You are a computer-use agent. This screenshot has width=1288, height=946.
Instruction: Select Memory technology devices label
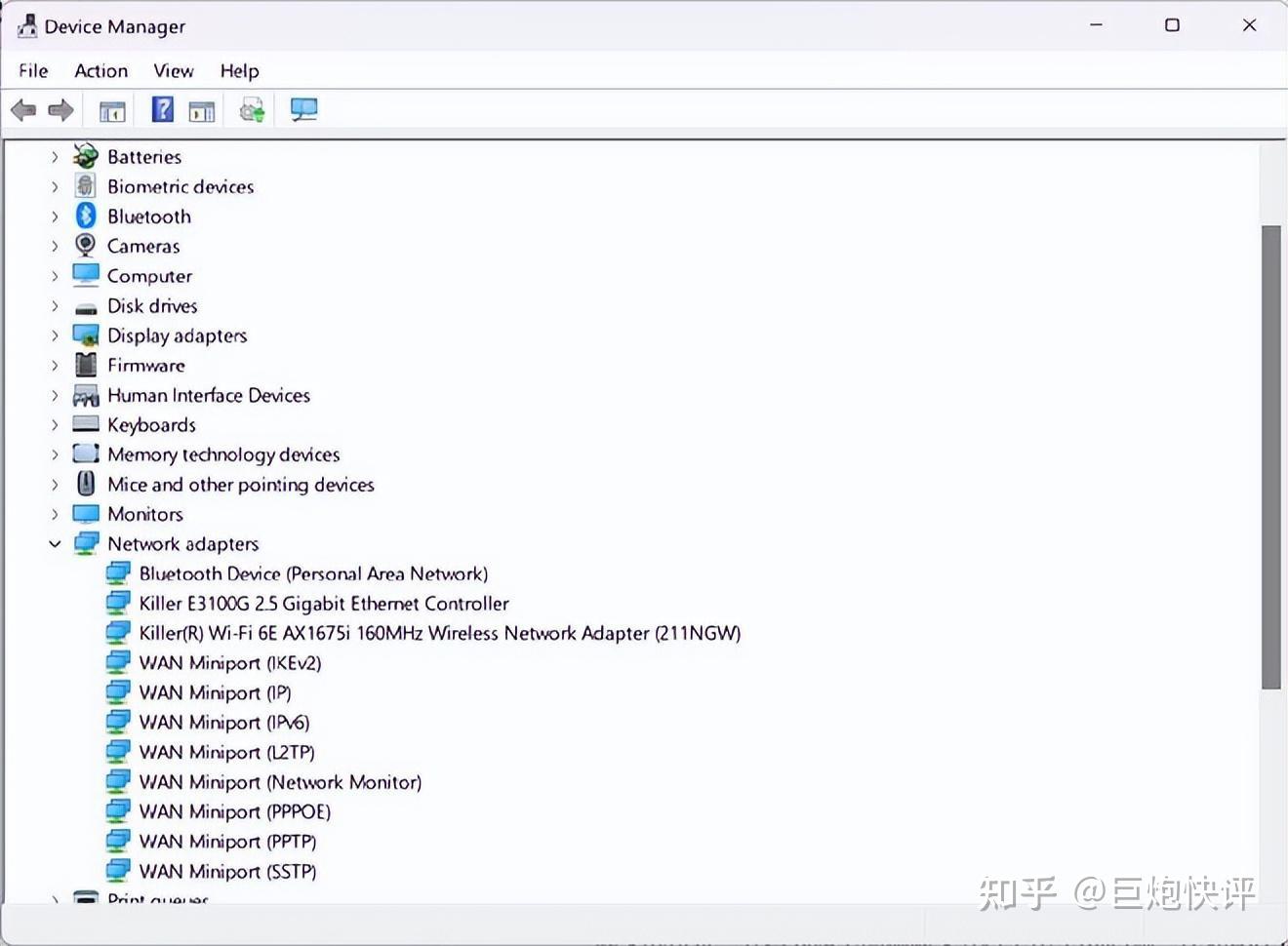pos(223,454)
